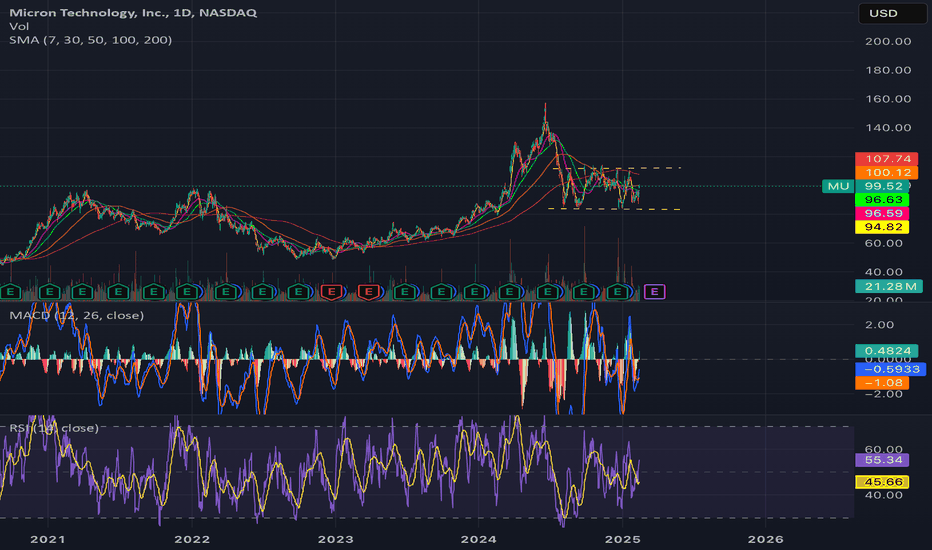Click the red E earnings marker nearest 2023
This screenshot has width=932, height=550.
pyautogui.click(x=332, y=291)
